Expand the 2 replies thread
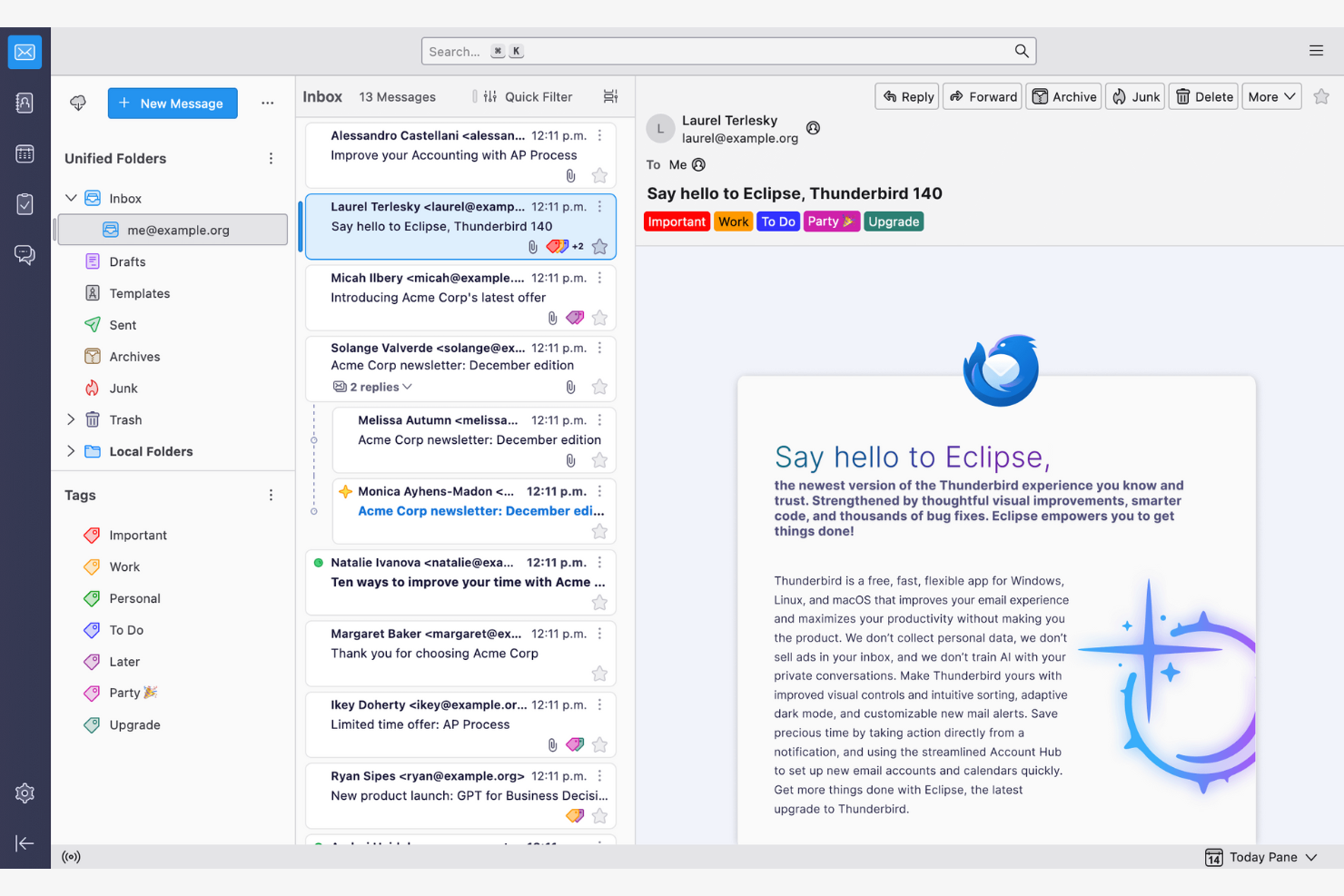 pyautogui.click(x=372, y=386)
